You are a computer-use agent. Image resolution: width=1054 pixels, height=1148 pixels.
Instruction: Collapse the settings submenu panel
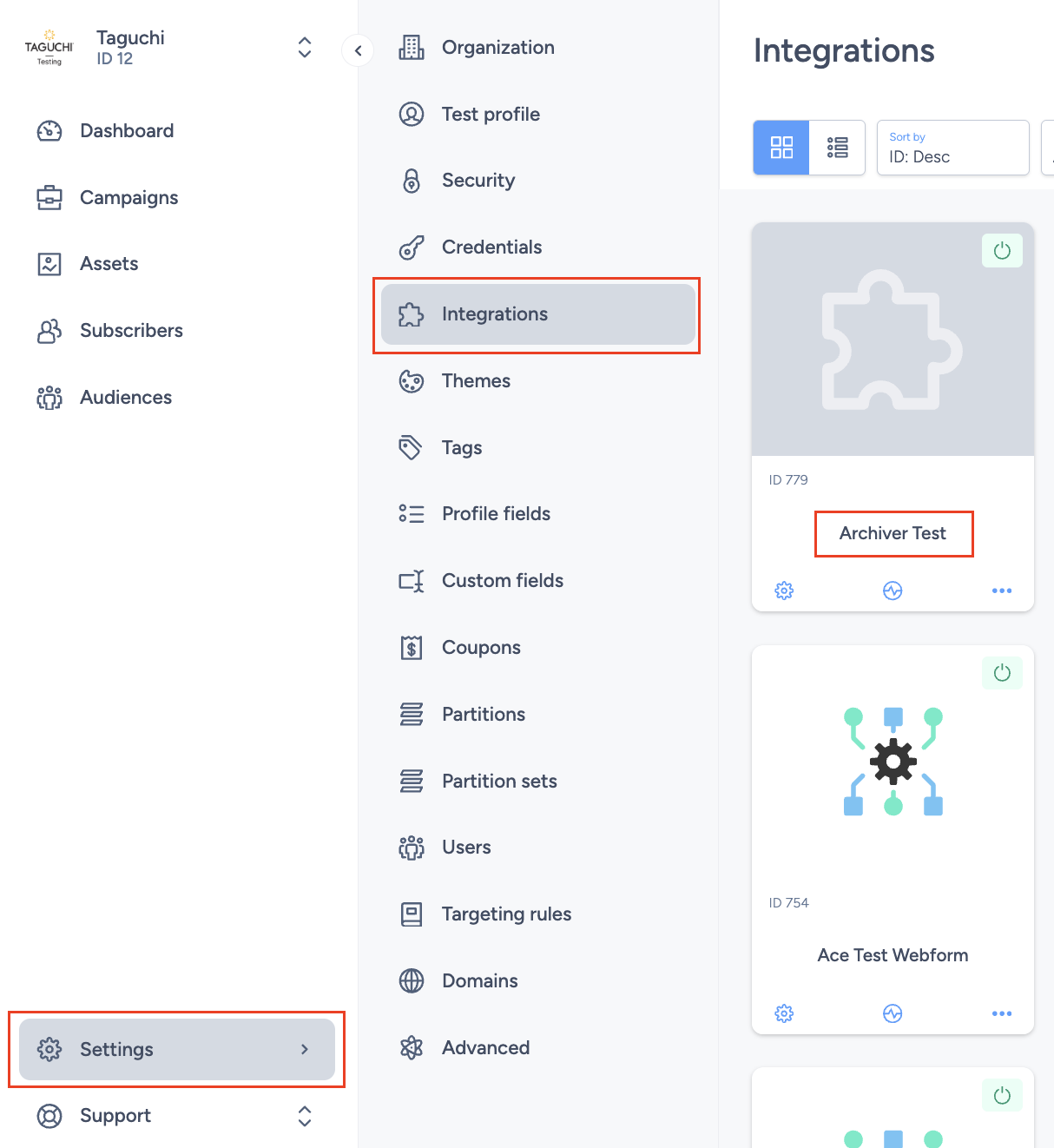[358, 50]
